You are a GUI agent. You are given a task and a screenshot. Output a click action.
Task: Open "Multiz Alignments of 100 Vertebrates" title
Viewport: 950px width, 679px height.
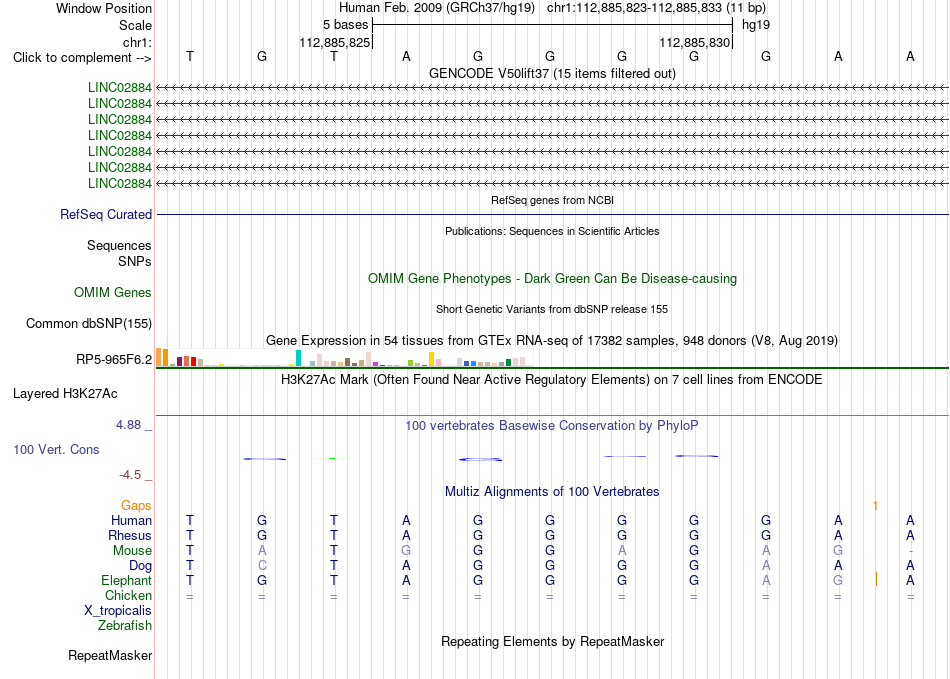click(552, 492)
